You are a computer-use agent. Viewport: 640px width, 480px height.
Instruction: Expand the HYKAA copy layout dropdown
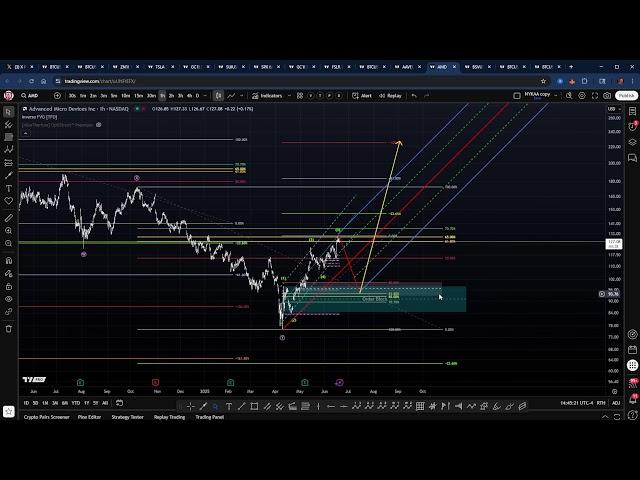556,96
